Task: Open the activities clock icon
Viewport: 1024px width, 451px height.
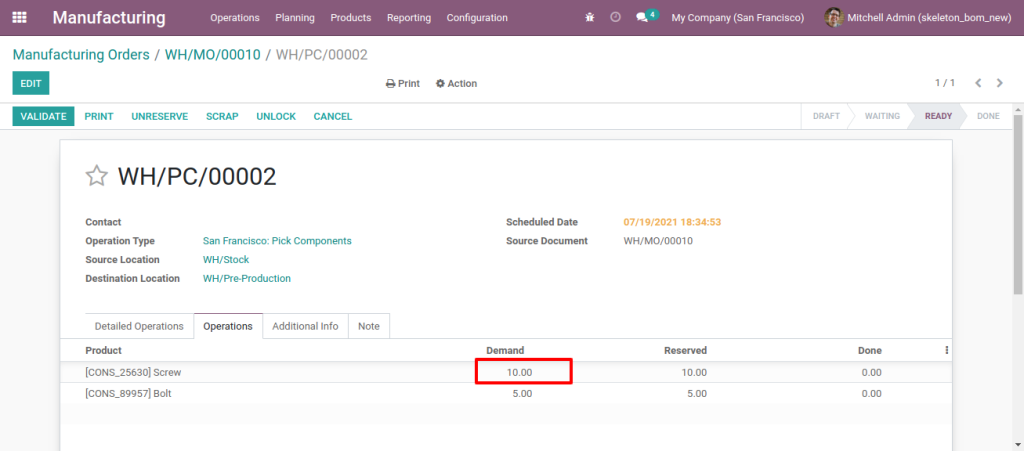Action: pos(615,17)
